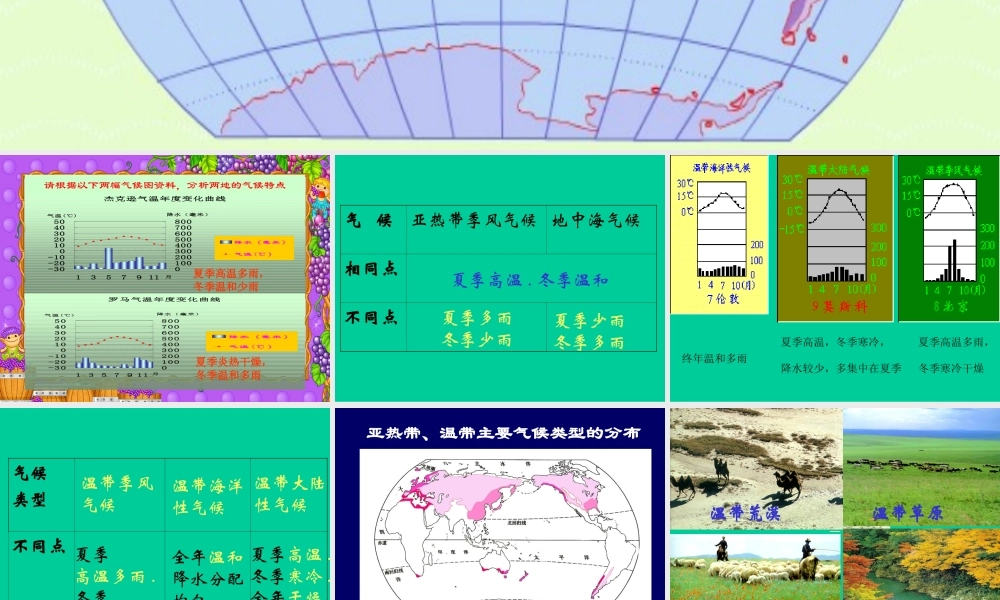Click the text 夏季高温，冬季寒冷

coord(832,342)
